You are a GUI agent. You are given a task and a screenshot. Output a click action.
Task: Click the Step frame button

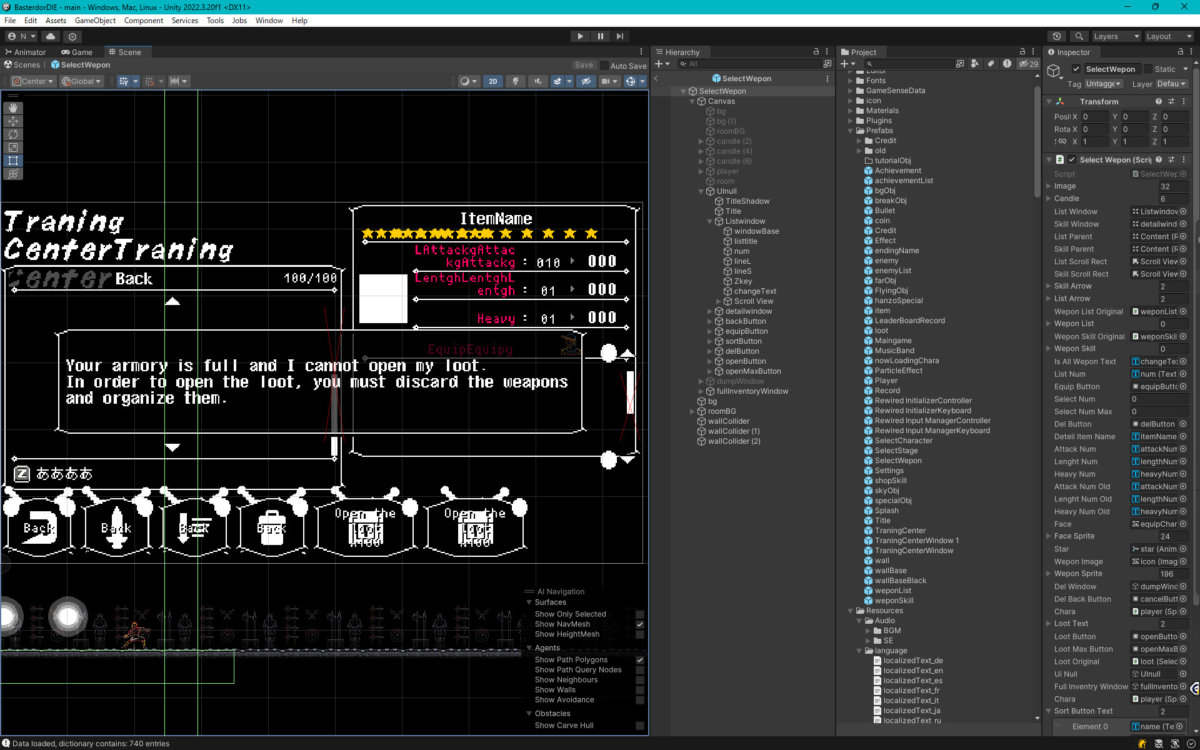pos(622,36)
